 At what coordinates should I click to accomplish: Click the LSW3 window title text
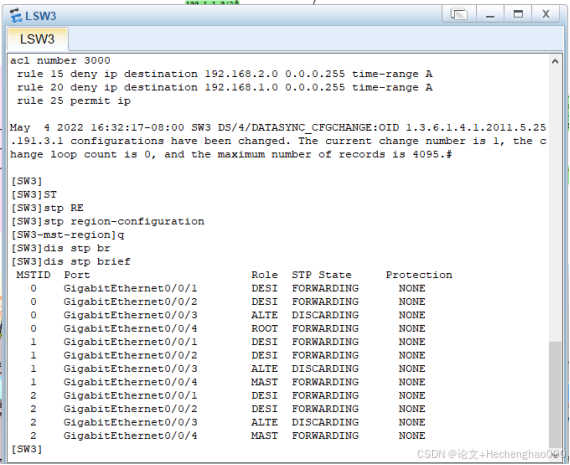(41, 16)
